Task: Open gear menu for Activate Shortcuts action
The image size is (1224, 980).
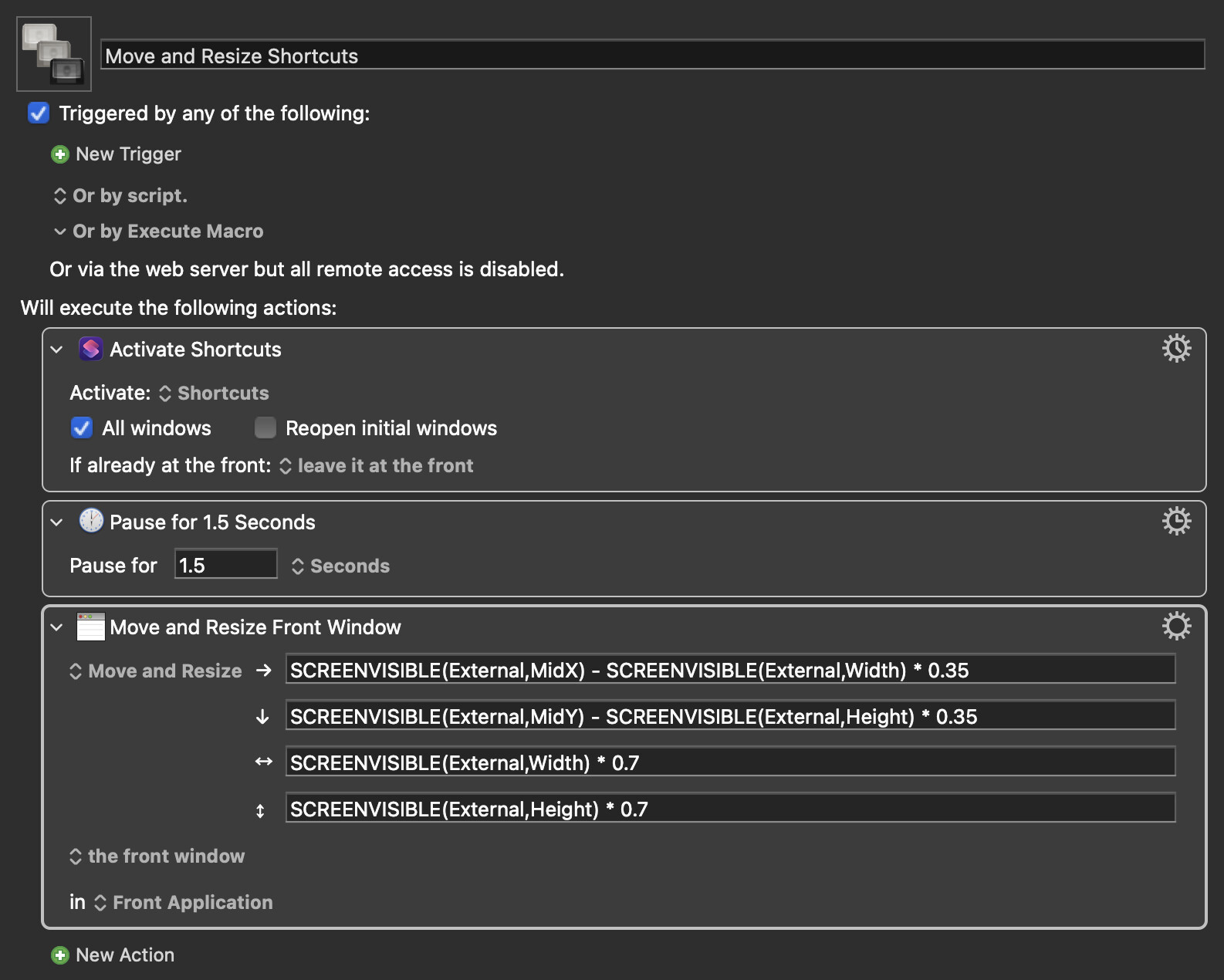Action: pos(1176,349)
